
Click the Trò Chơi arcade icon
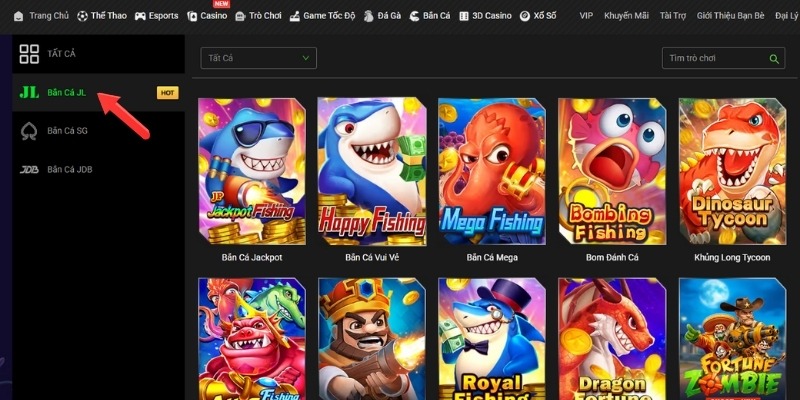tap(240, 16)
